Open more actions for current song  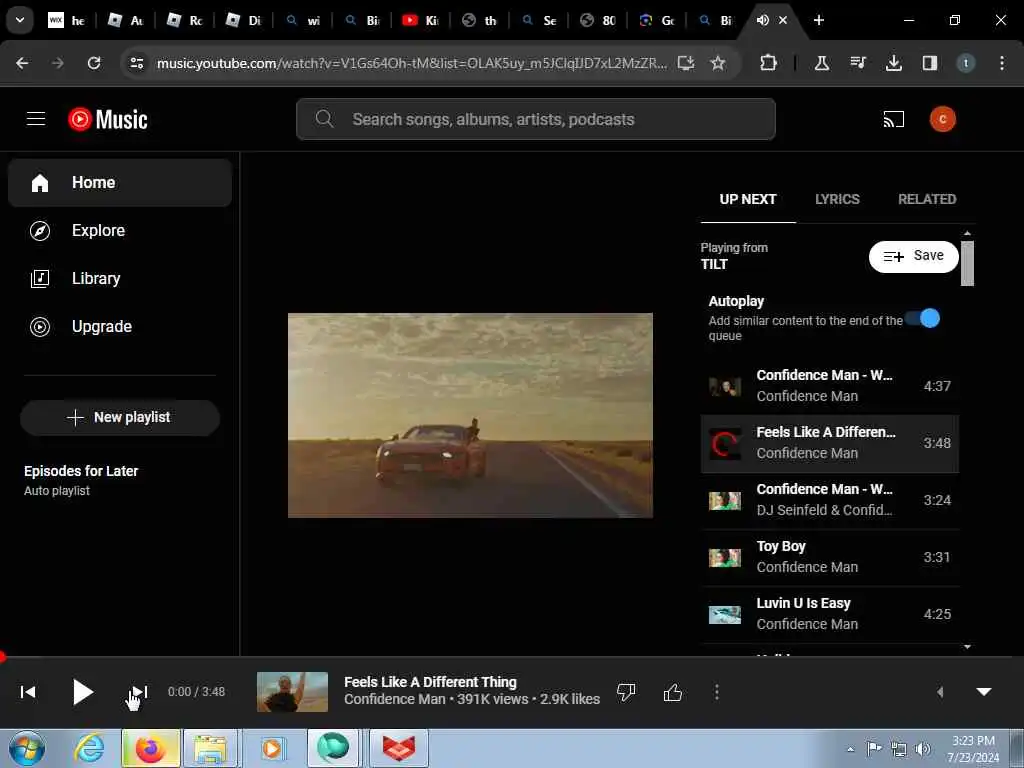(716, 692)
